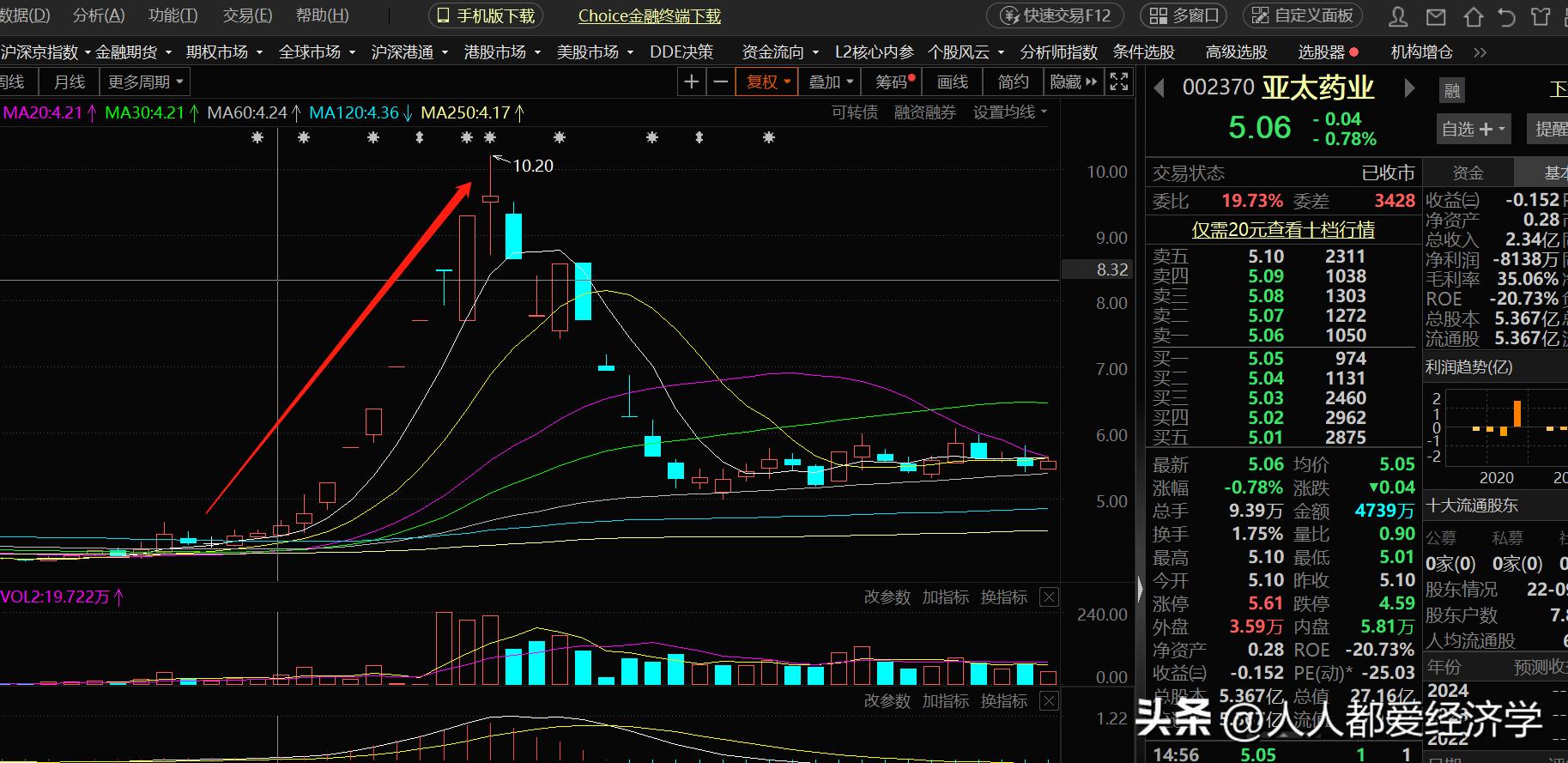The image size is (1568, 763).
Task: Open the mail messages icon
Action: [1435, 16]
